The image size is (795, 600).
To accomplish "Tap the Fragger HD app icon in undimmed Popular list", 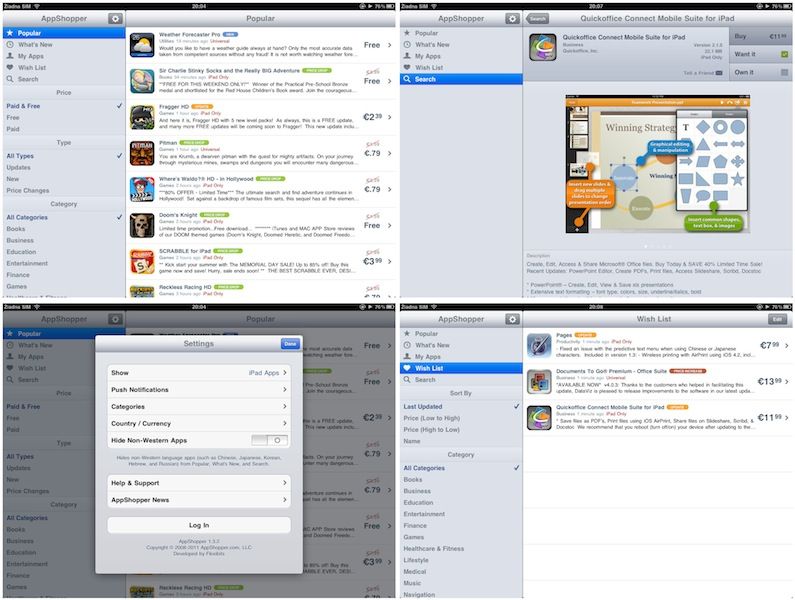I will [142, 117].
